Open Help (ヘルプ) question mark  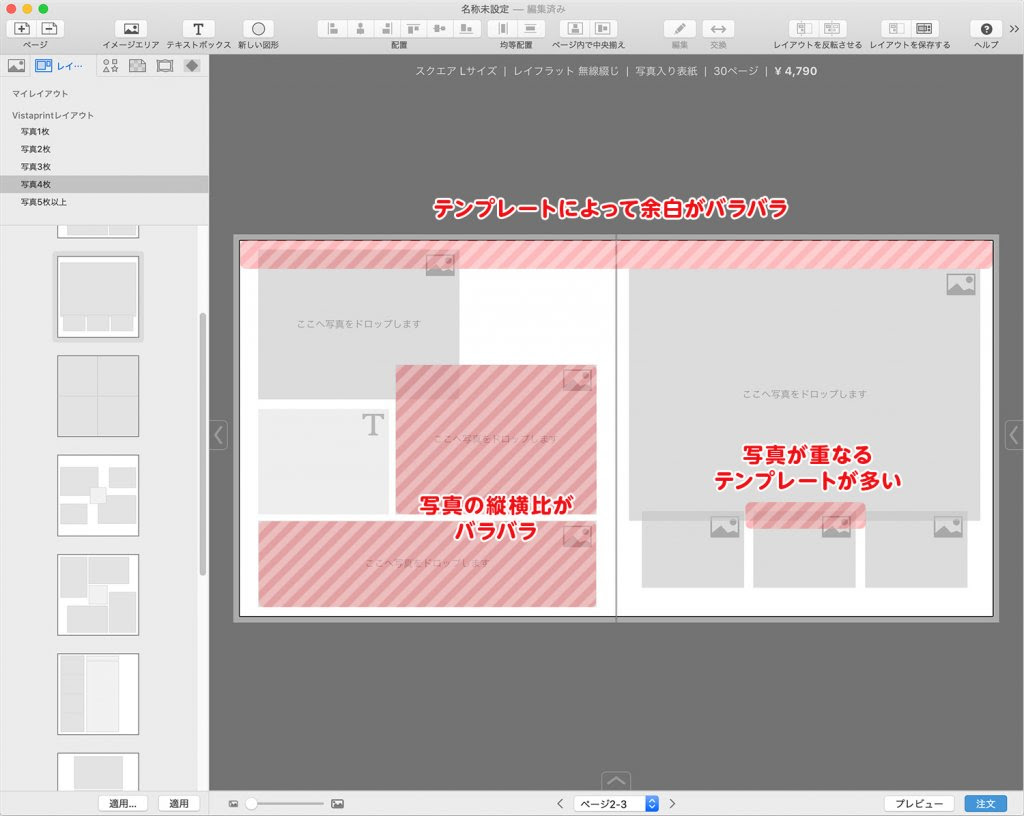tap(986, 29)
